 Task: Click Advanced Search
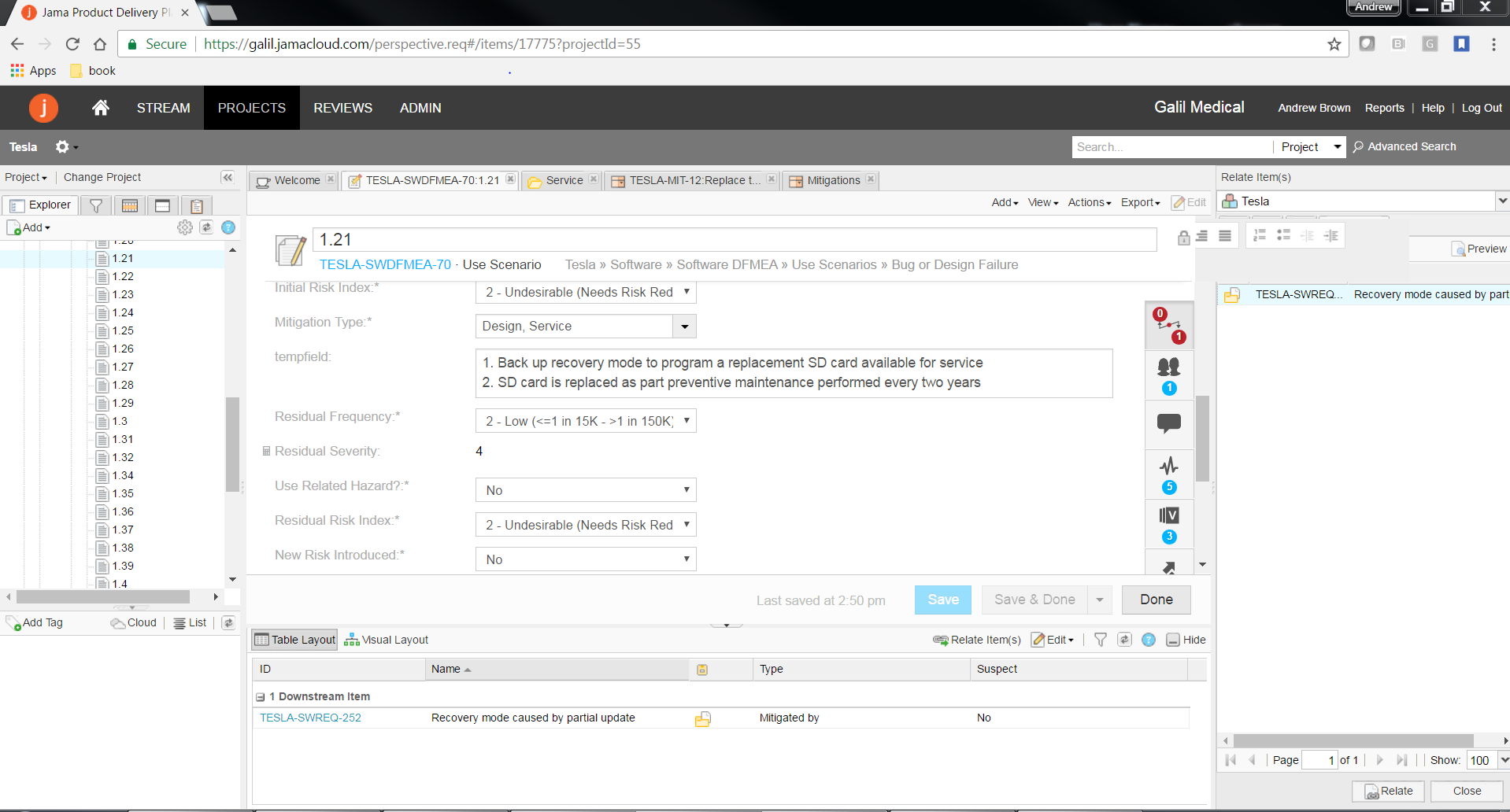[x=1405, y=146]
